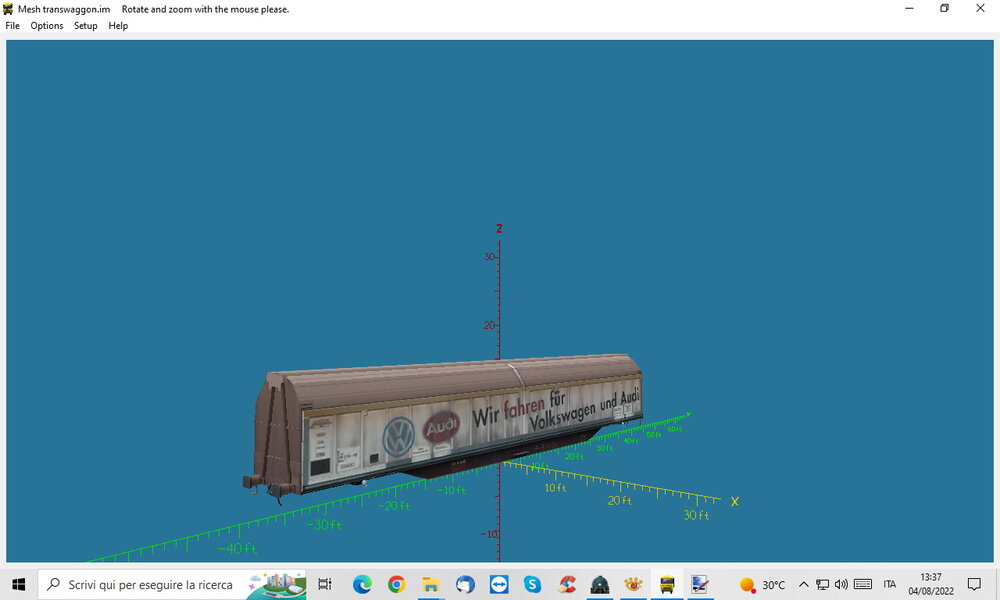The width and height of the screenshot is (1000, 600).
Task: Open the Help menu
Action: (x=118, y=26)
